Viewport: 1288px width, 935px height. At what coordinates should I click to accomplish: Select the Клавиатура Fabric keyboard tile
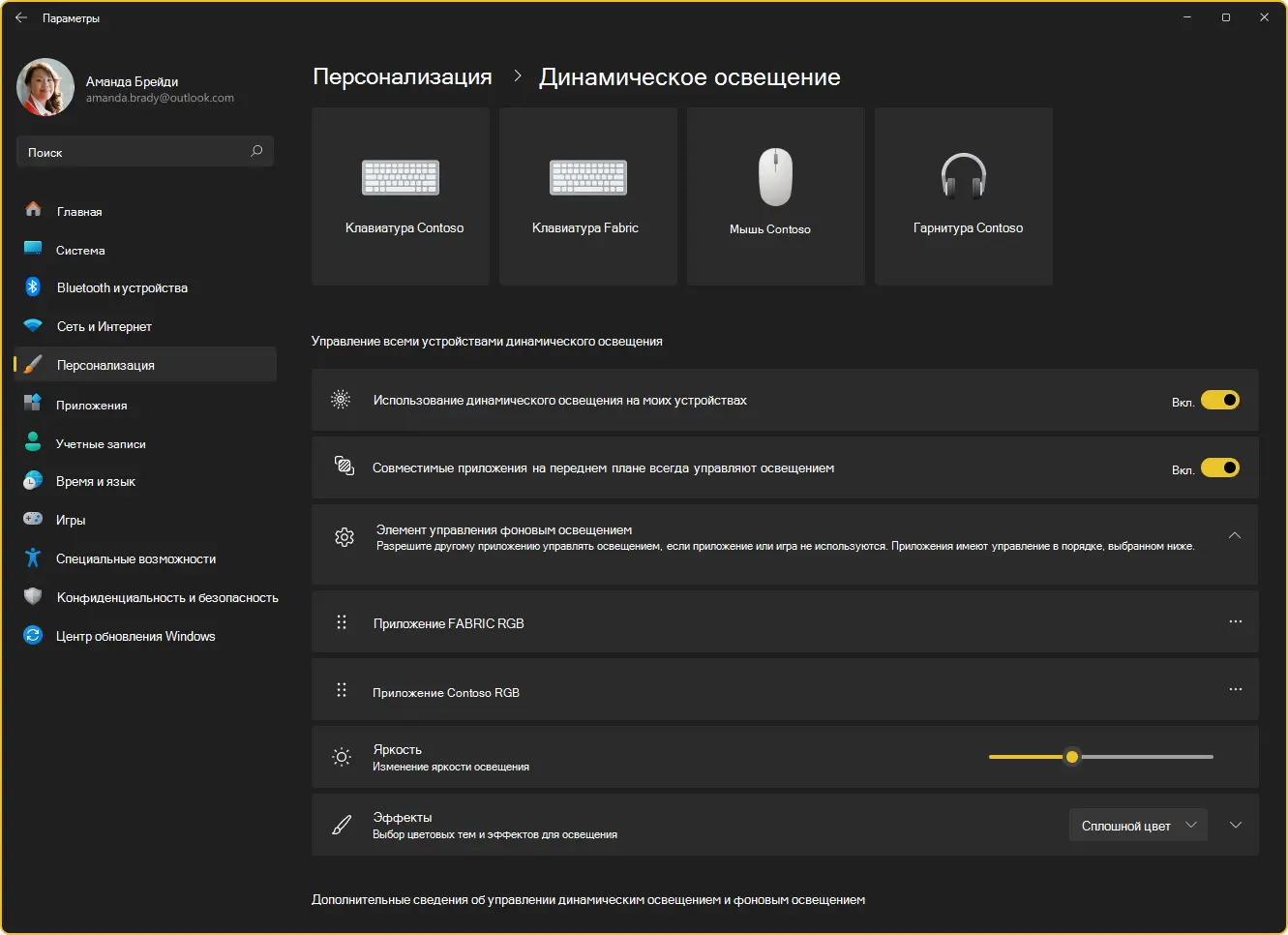(x=587, y=196)
